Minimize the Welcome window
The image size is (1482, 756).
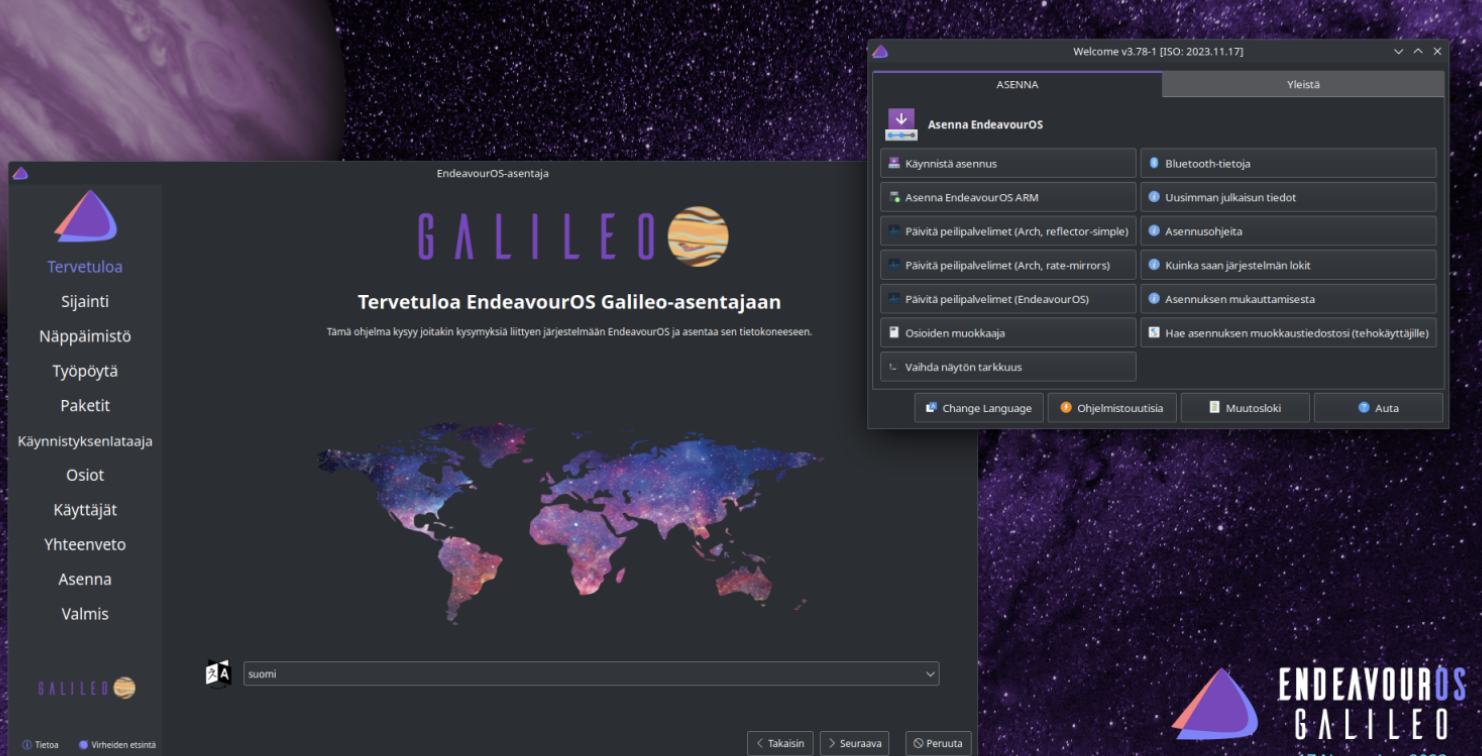click(x=1398, y=51)
